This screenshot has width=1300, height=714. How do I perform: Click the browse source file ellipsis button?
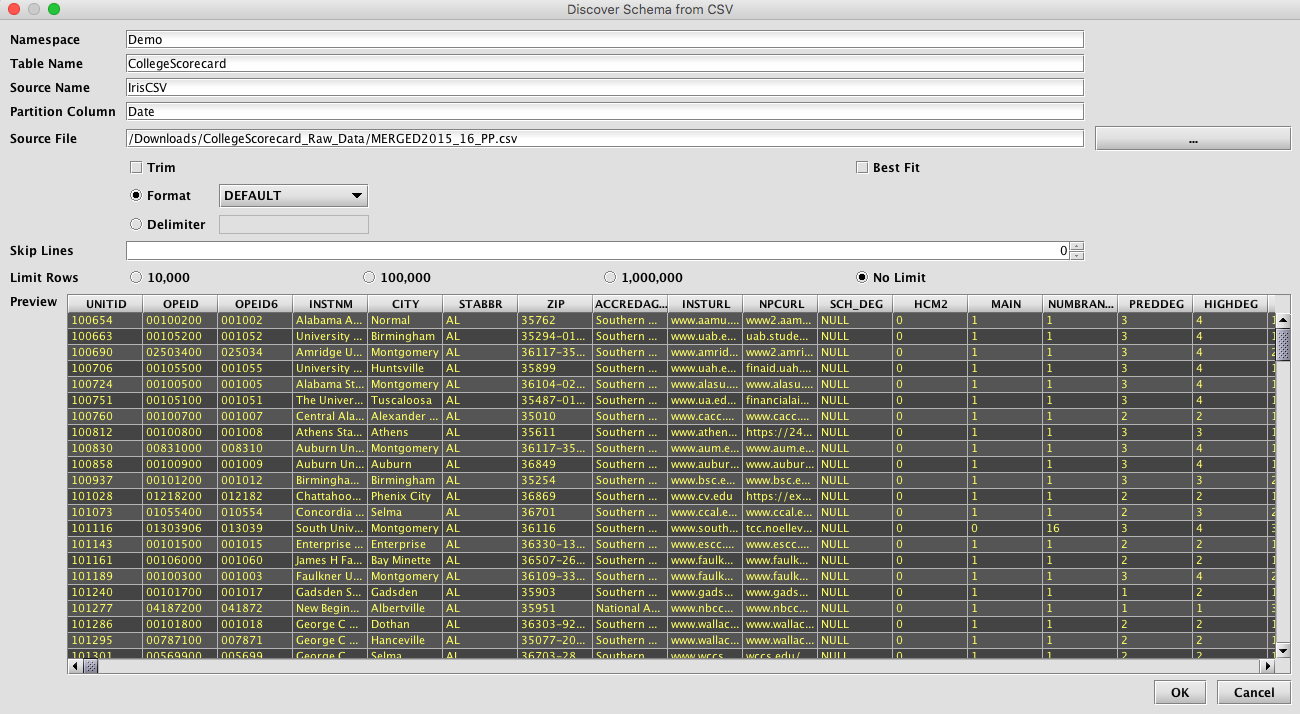[1192, 139]
